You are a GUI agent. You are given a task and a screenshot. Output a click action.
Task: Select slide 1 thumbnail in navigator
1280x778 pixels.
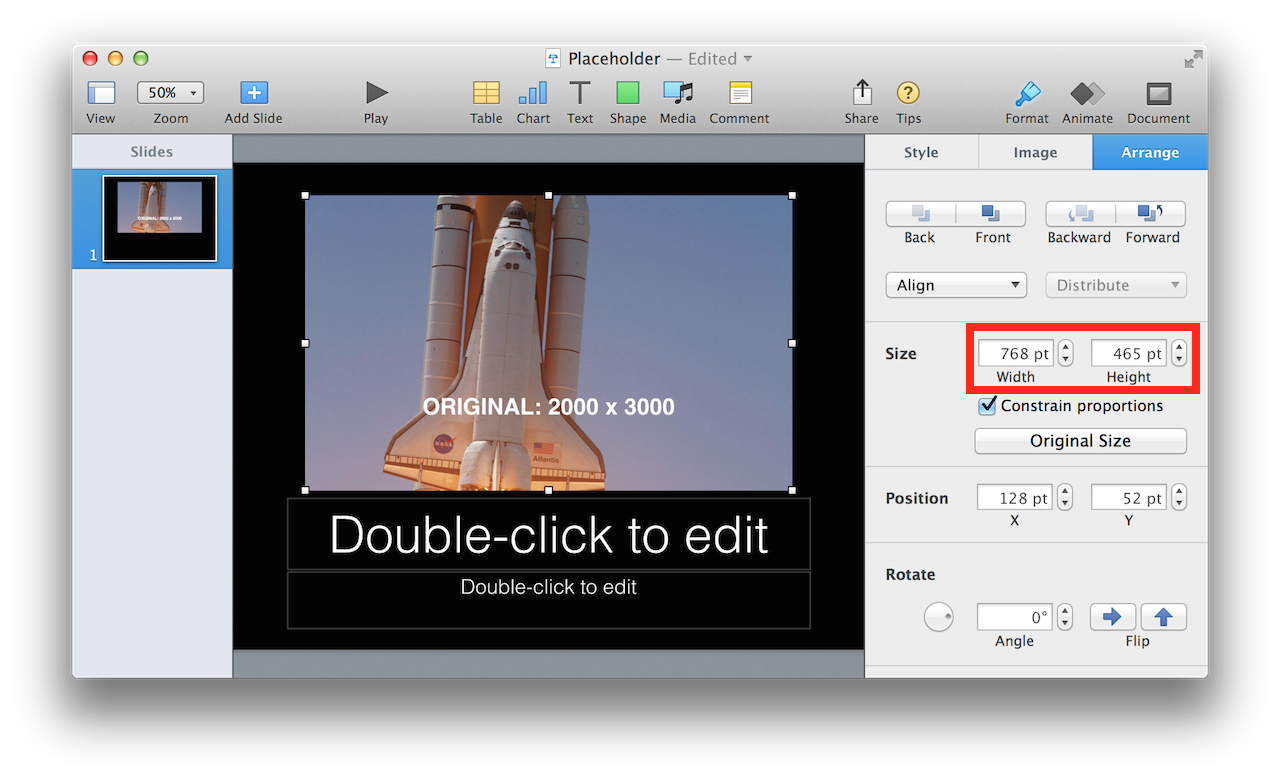pos(160,219)
